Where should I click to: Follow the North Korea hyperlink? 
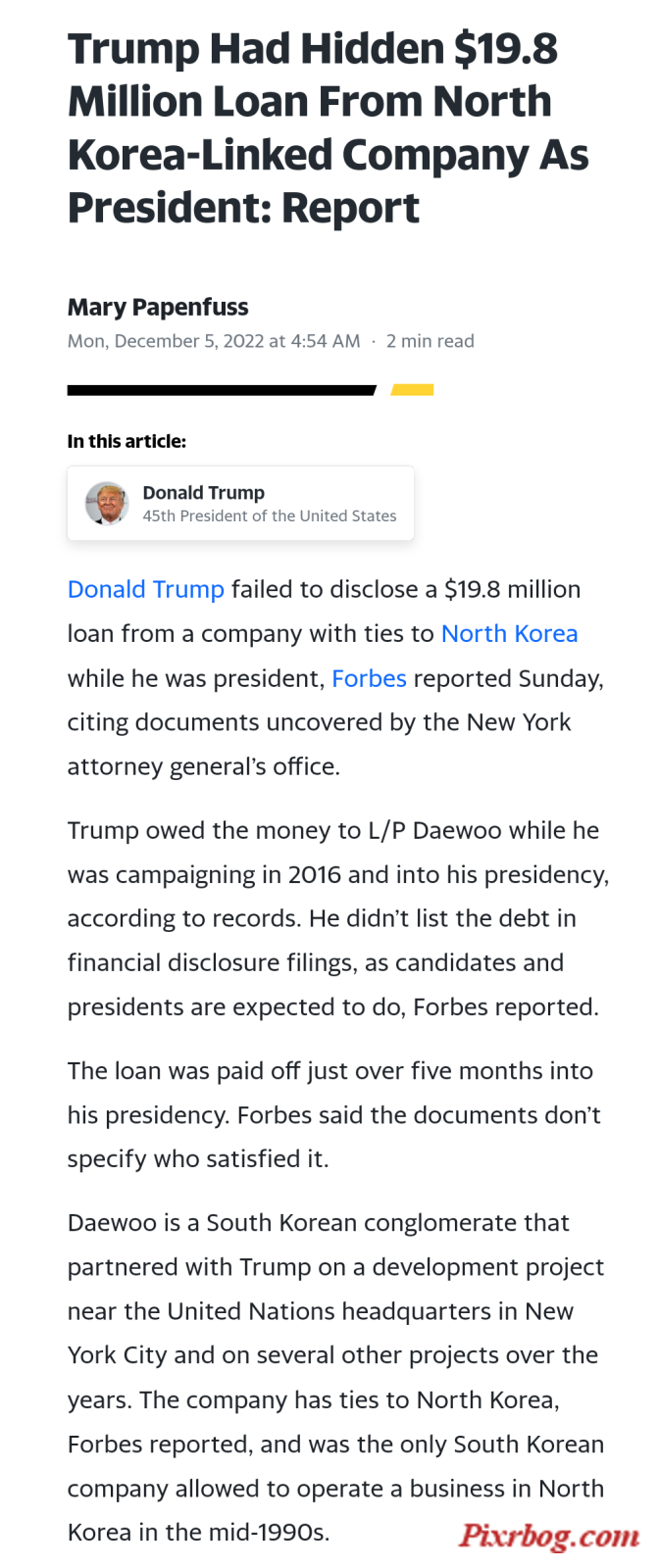coord(509,633)
